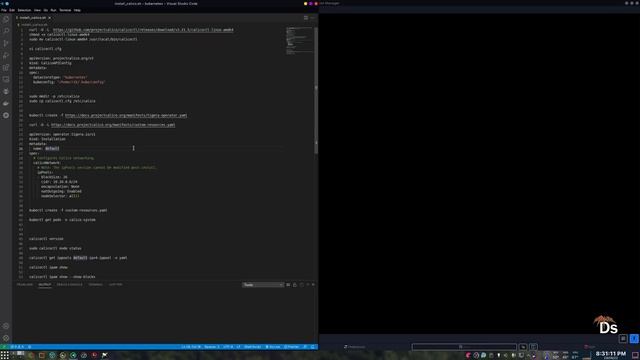Click the system clock on taskbar
This screenshot has width=640, height=360.
pos(611,355)
